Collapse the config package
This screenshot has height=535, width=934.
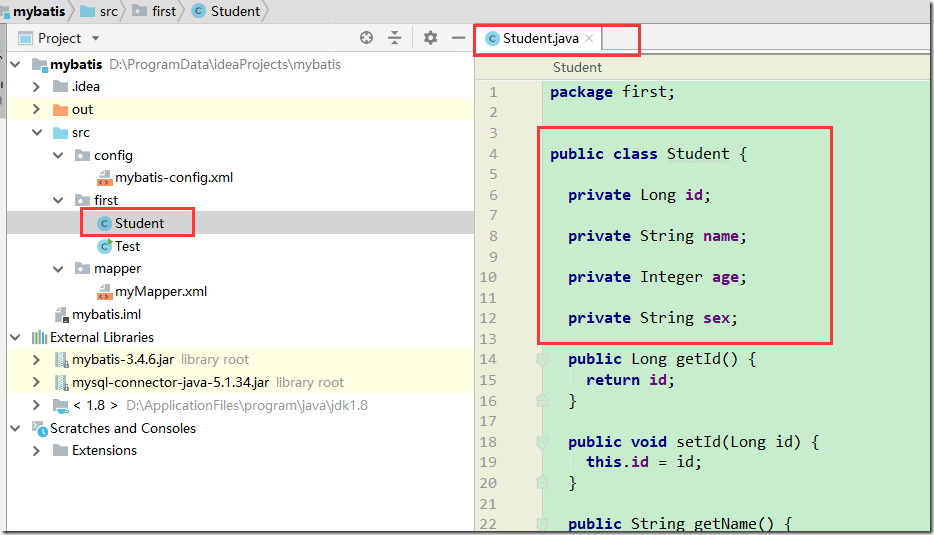click(58, 155)
